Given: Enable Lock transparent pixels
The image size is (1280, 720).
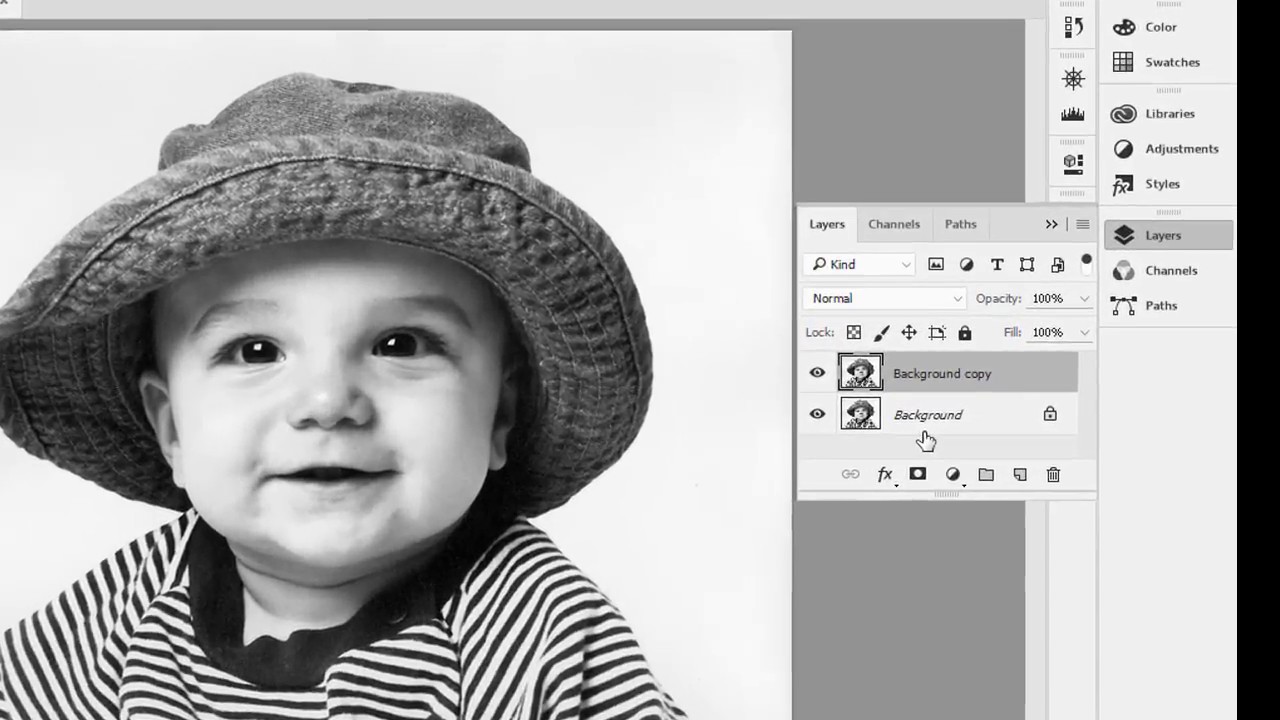Looking at the screenshot, I should 853,332.
